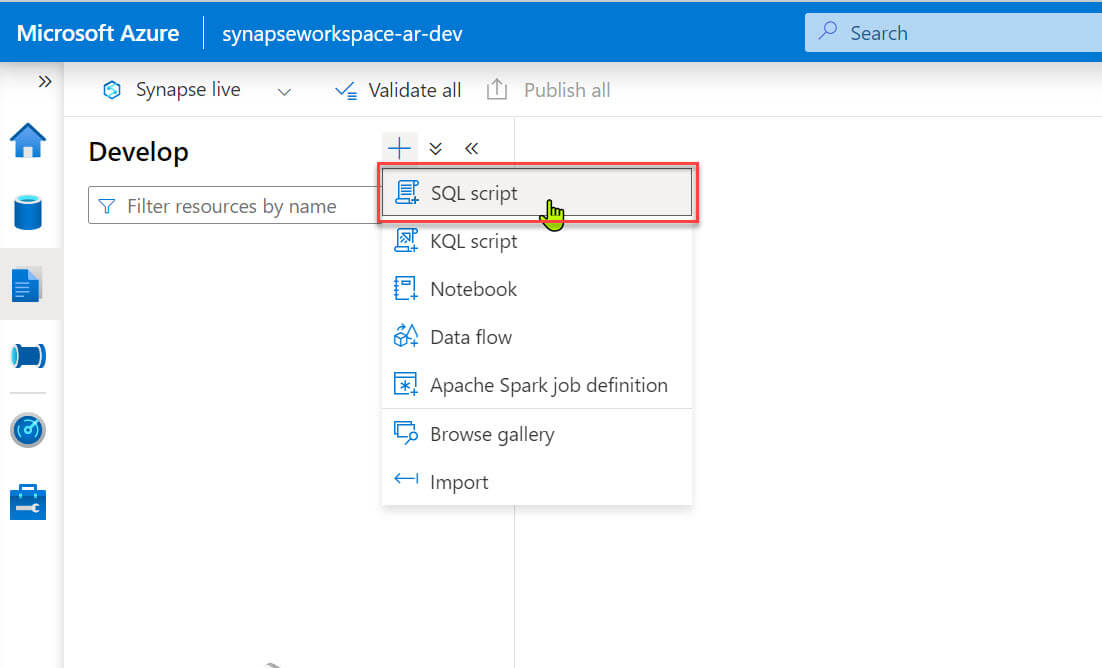
Task: Open the Data hub cylinder icon
Action: [x=28, y=212]
